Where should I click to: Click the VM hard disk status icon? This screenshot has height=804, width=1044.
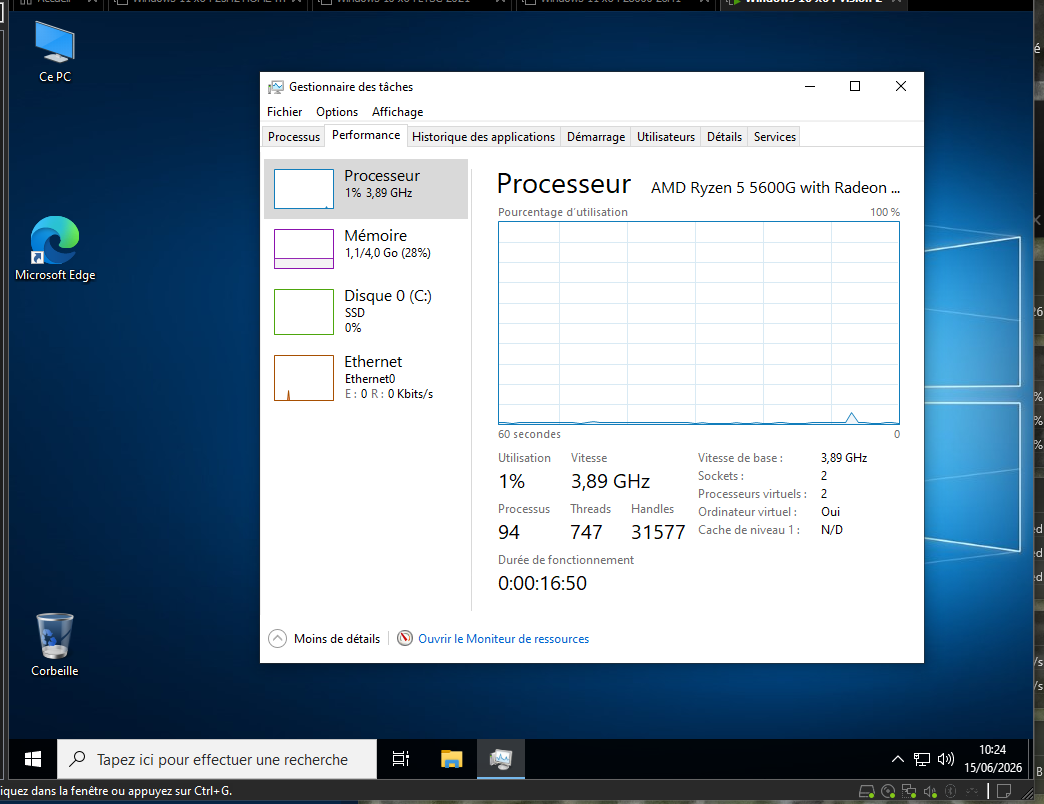coord(866,791)
